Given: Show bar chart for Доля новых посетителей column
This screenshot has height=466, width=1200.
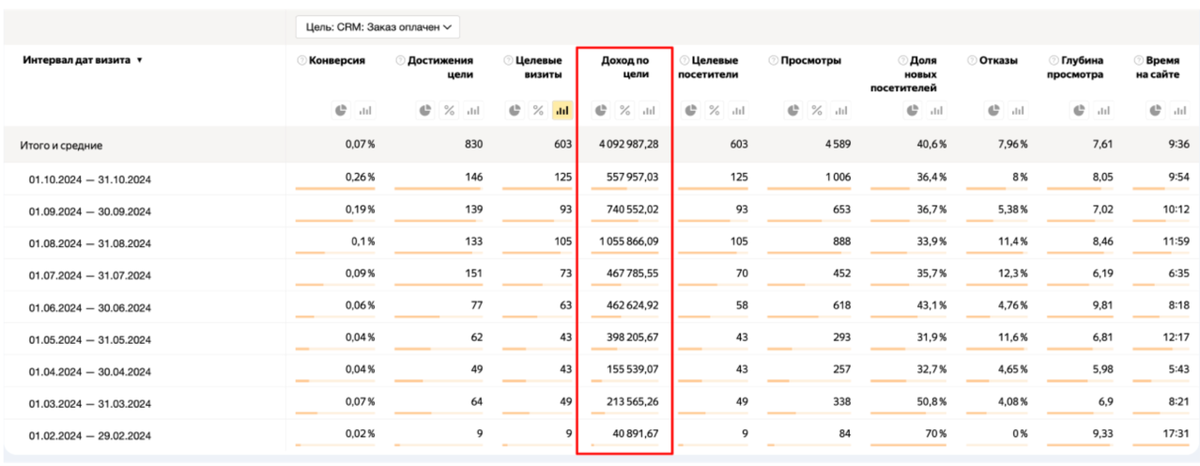Looking at the screenshot, I should pyautogui.click(x=935, y=110).
